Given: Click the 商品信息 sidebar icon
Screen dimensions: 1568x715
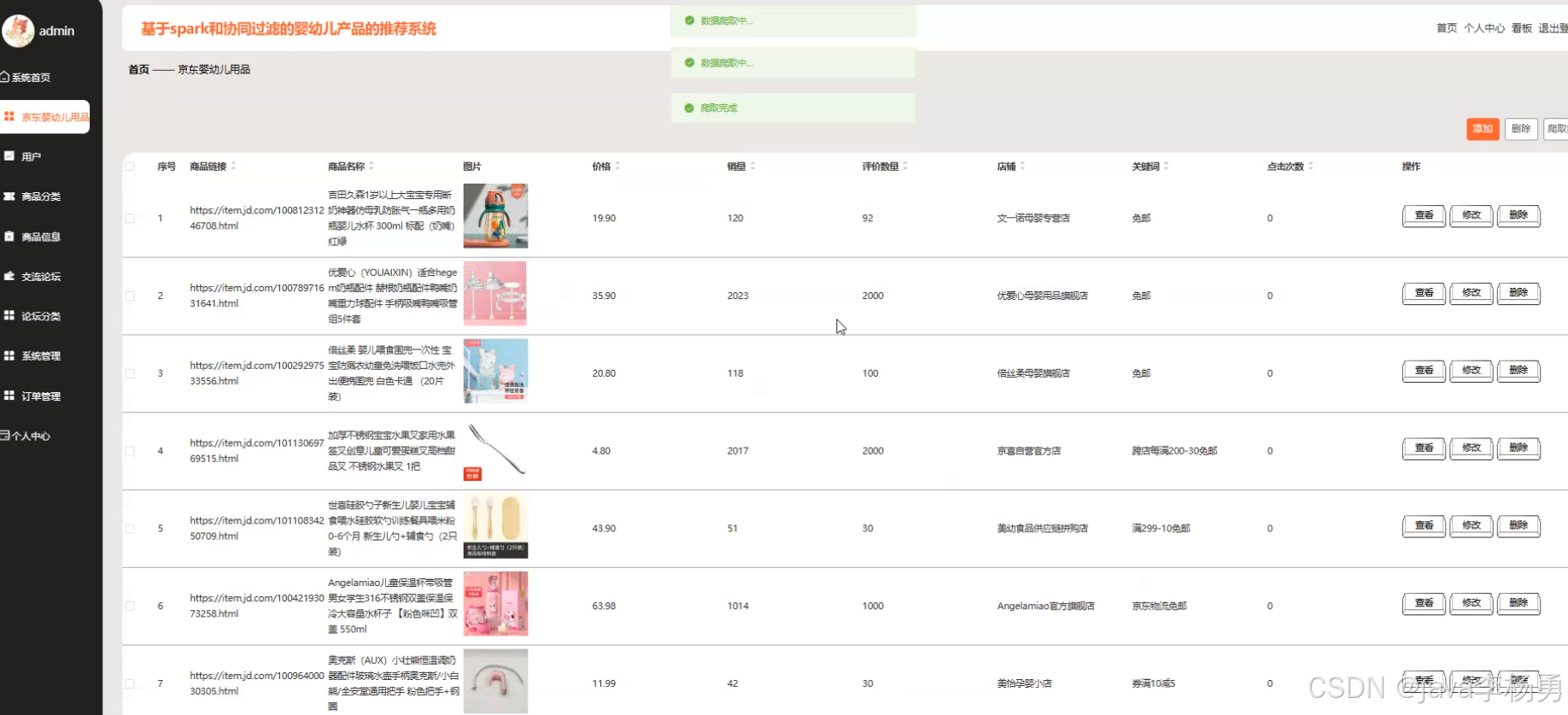Looking at the screenshot, I should click(9, 236).
